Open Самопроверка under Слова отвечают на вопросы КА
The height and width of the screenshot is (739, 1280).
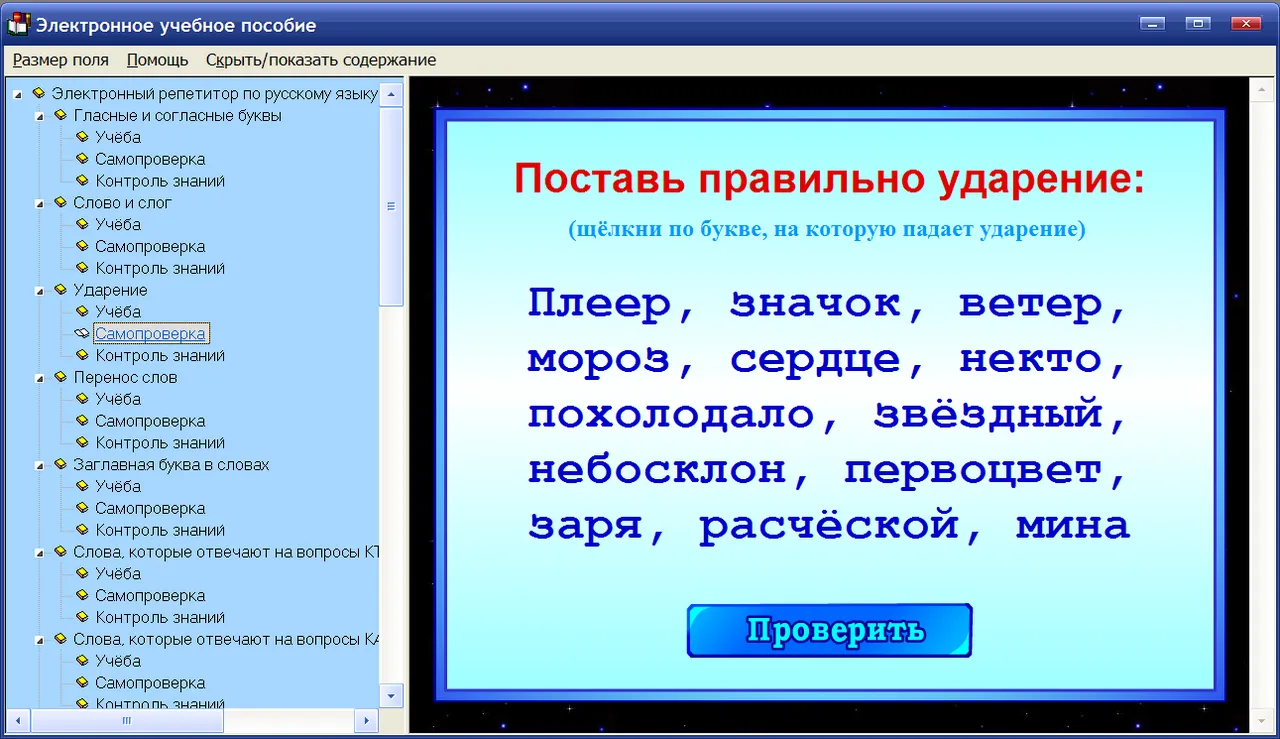click(x=150, y=683)
